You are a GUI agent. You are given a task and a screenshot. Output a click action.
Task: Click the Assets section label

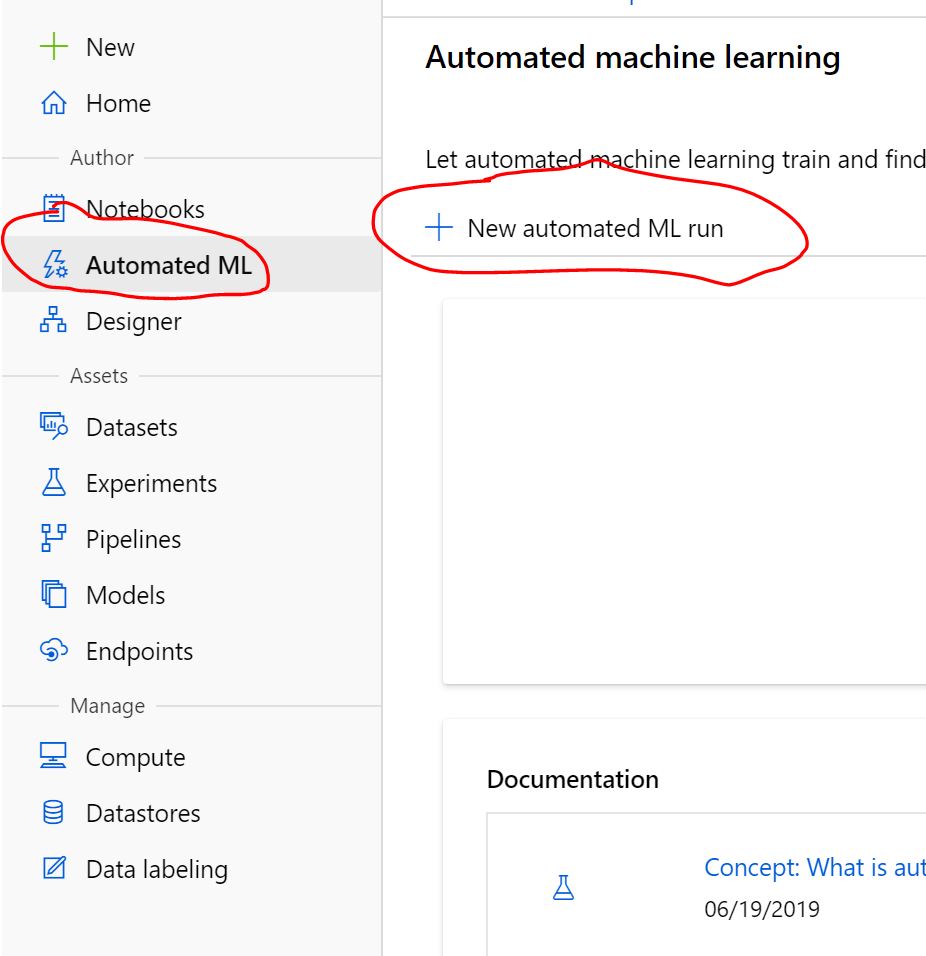point(99,376)
